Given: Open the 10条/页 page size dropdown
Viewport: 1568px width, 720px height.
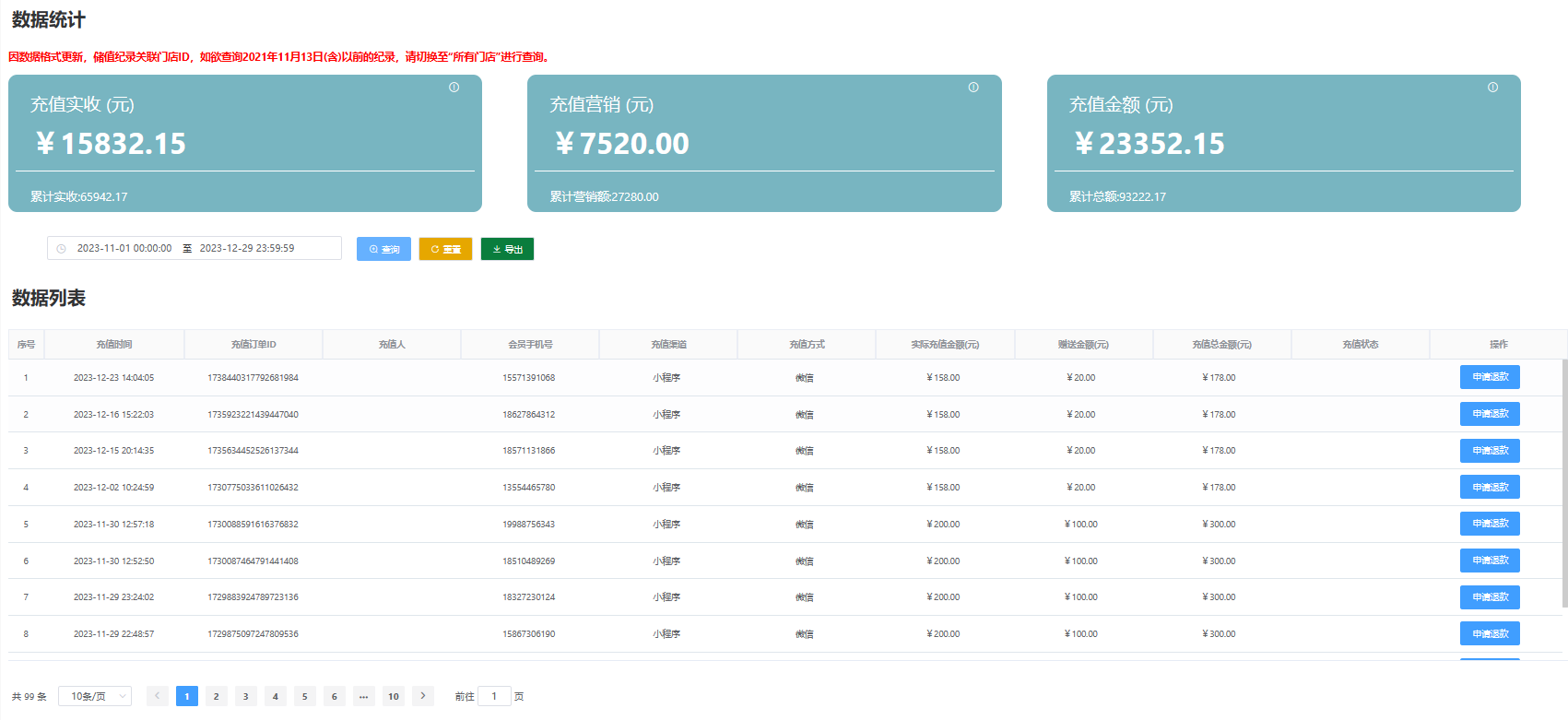Looking at the screenshot, I should [x=95, y=696].
